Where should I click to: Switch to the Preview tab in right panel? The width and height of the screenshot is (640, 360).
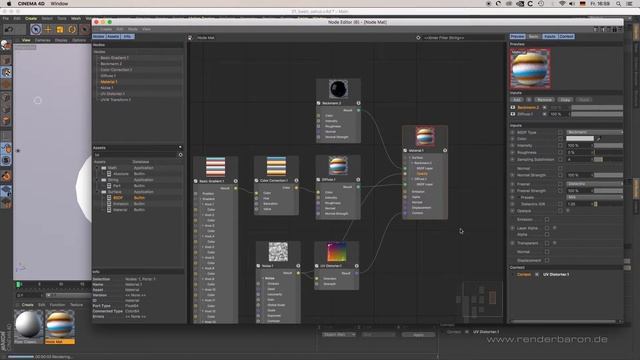point(517,37)
